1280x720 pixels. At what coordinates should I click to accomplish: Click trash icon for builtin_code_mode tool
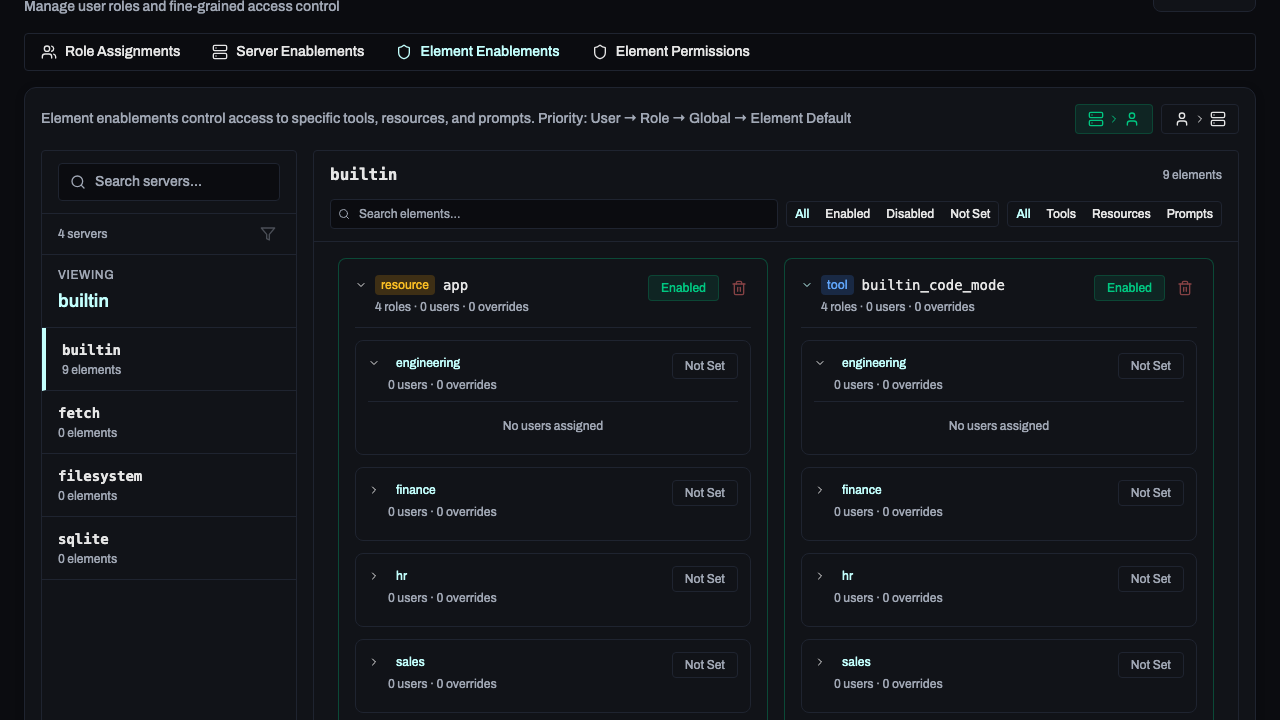(1185, 288)
